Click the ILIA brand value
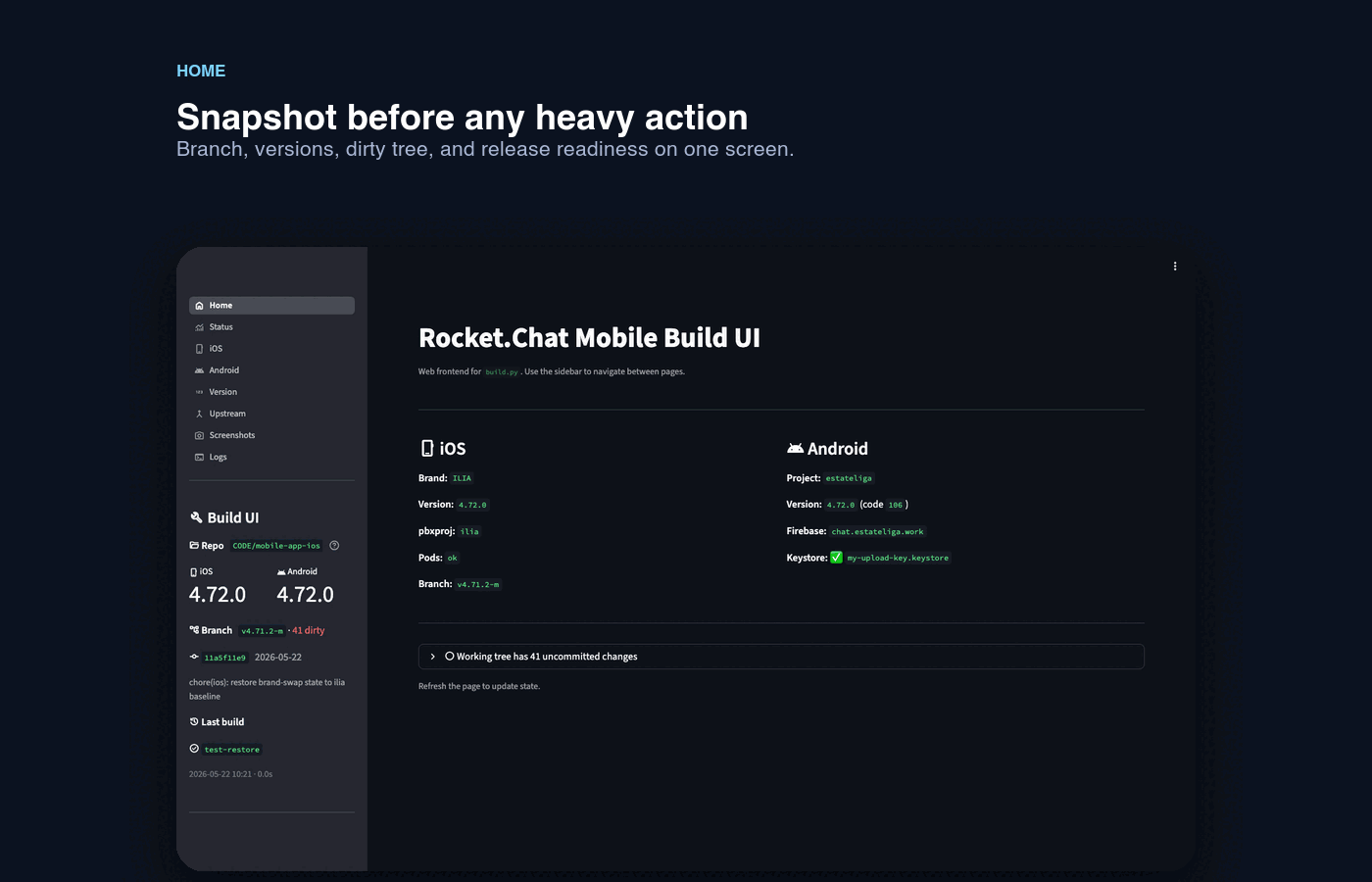1372x882 pixels. [462, 478]
